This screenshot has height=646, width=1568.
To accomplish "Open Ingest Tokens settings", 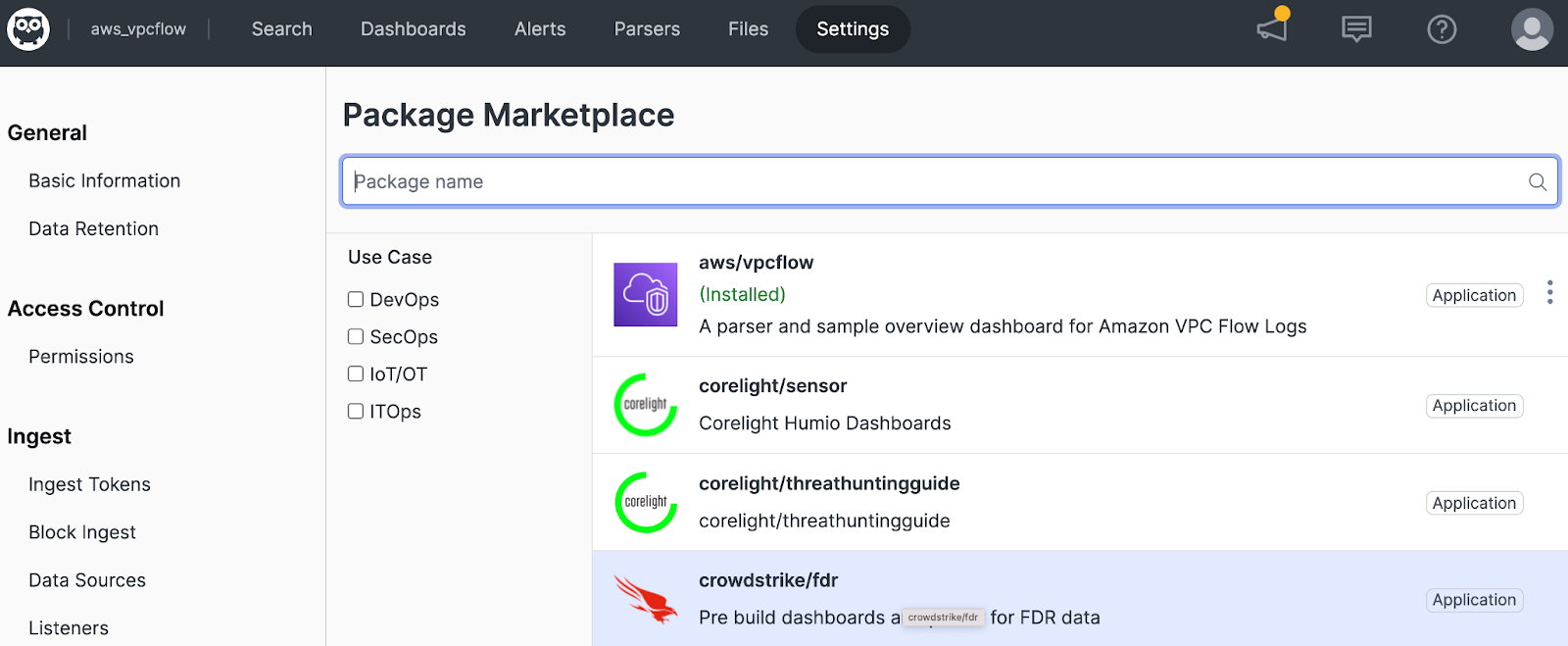I will pos(89,484).
